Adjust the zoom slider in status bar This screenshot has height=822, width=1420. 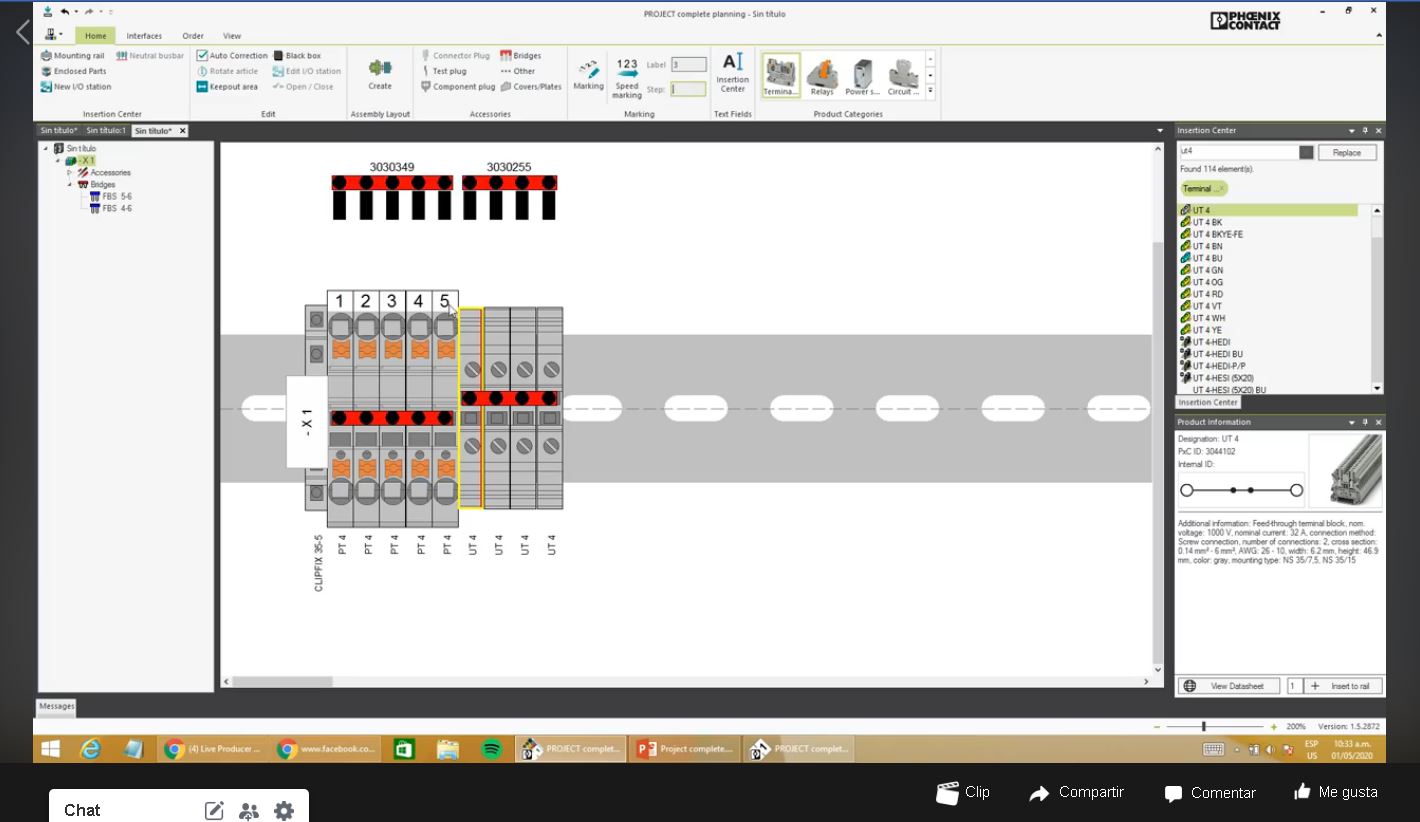pos(1204,727)
